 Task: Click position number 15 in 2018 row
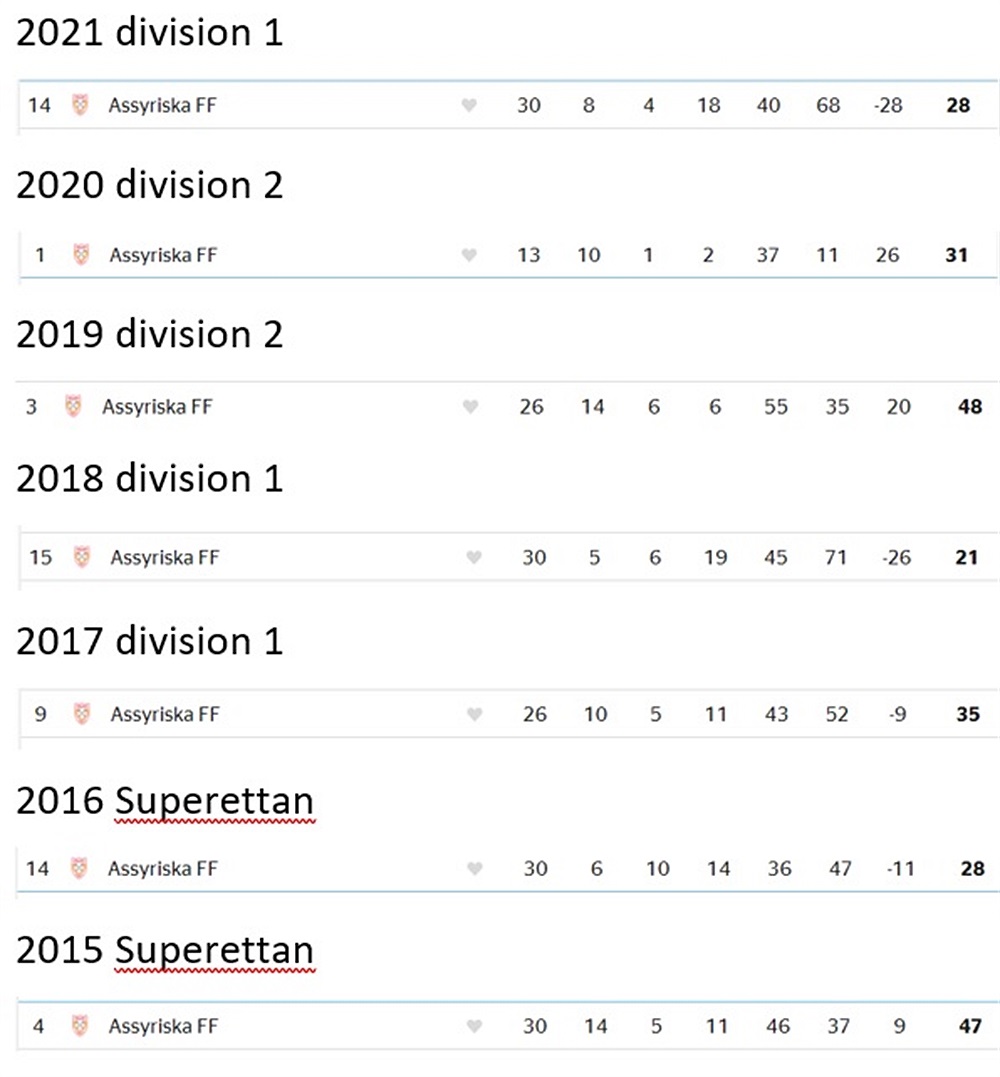[x=41, y=557]
